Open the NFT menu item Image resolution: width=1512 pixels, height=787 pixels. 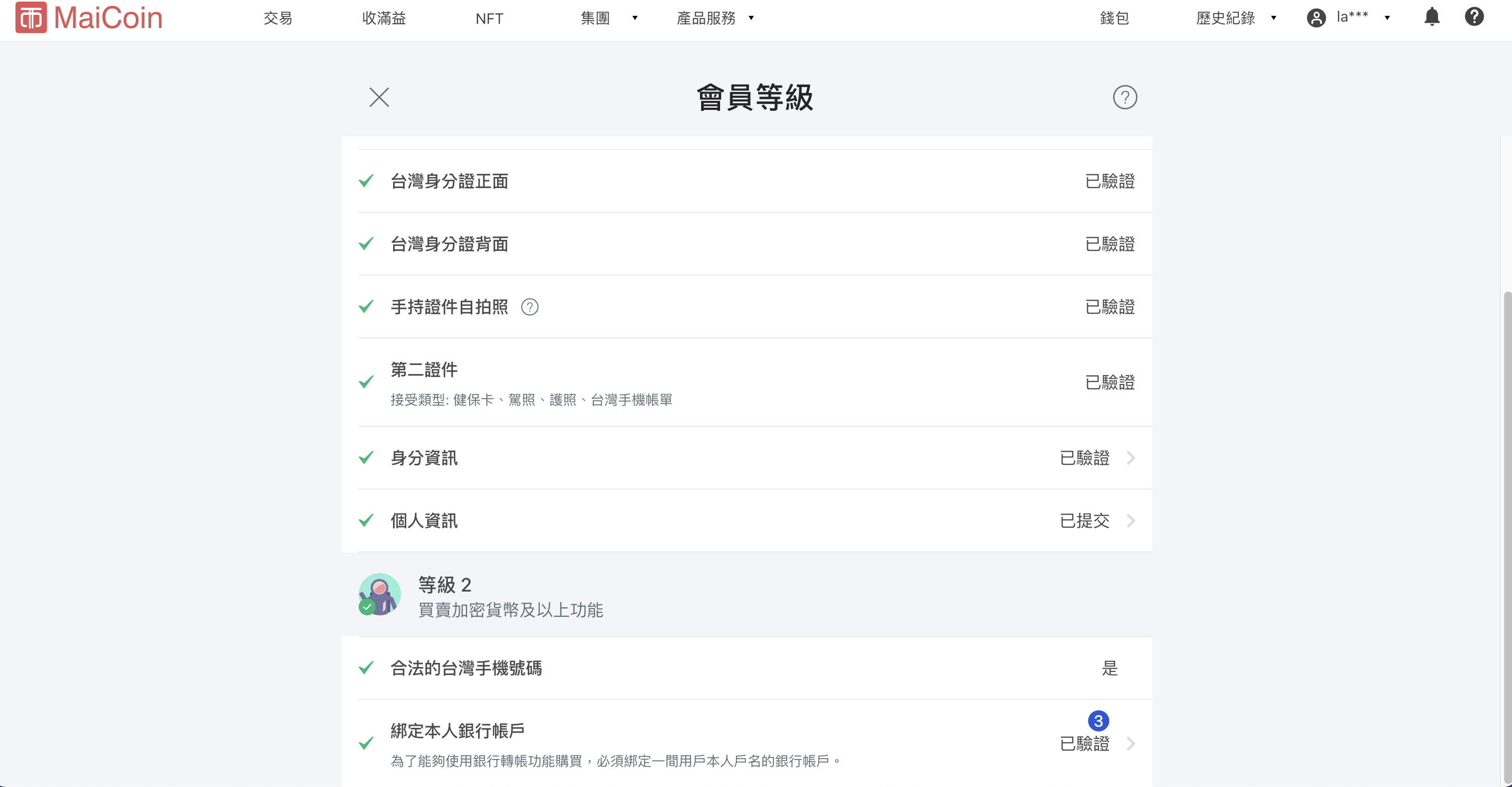click(489, 18)
